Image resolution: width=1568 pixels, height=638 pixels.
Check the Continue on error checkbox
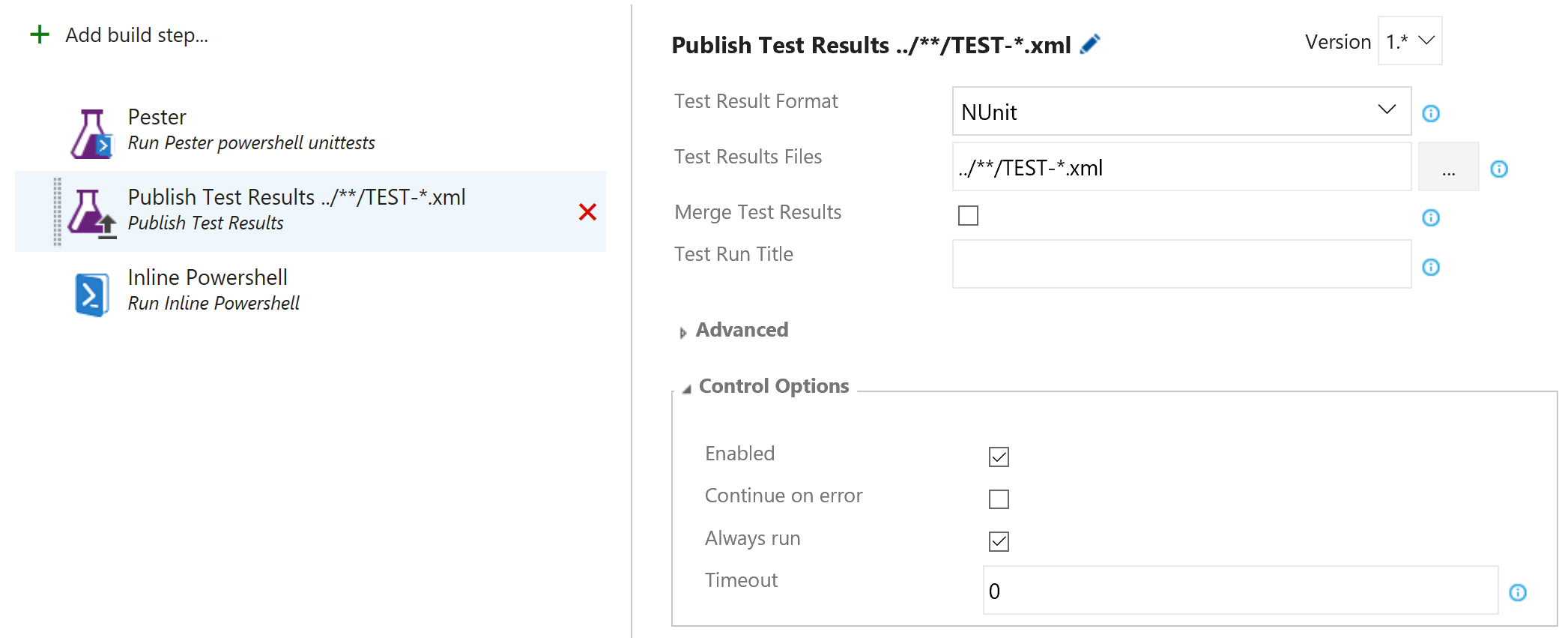tap(999, 499)
